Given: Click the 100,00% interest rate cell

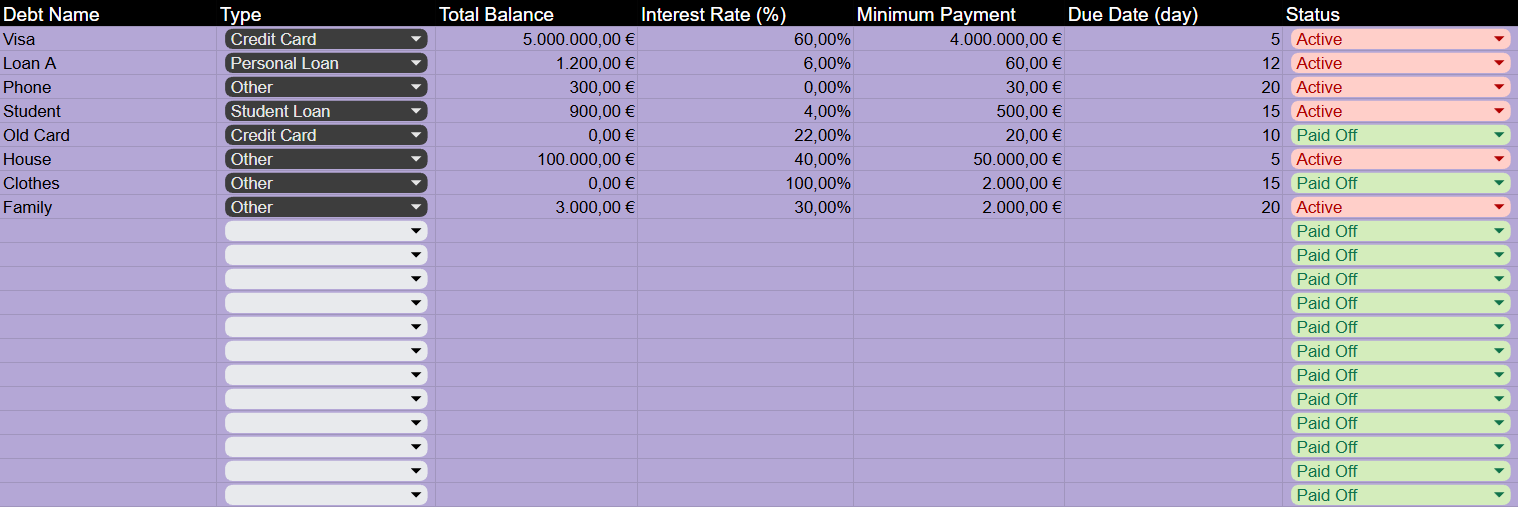Looking at the screenshot, I should (744, 183).
